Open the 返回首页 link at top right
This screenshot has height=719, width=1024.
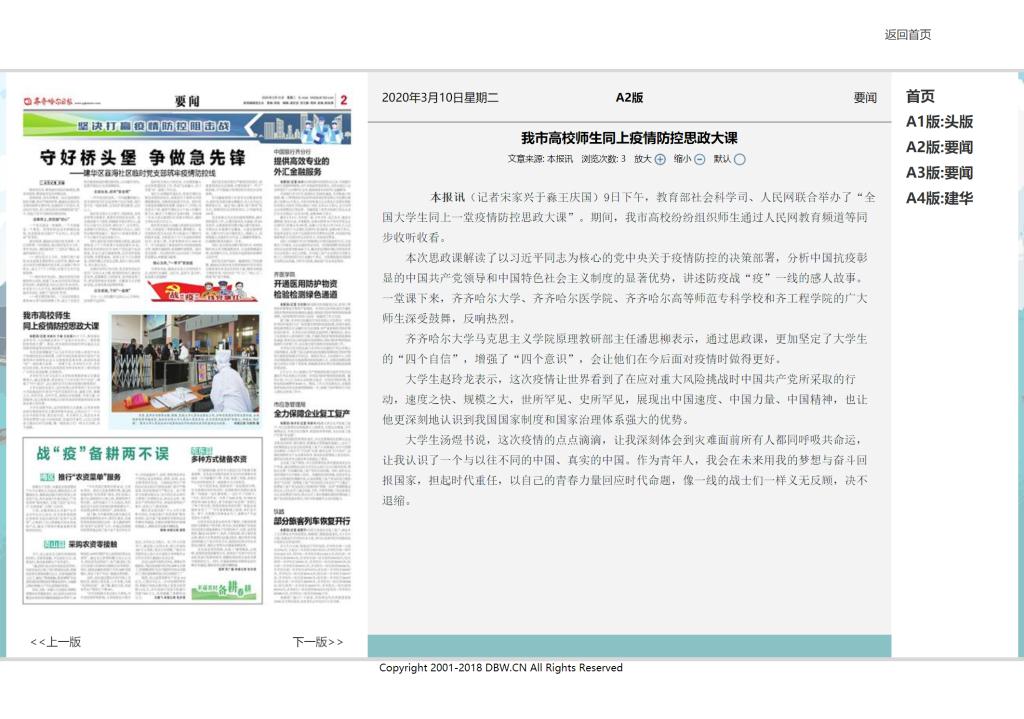pyautogui.click(x=907, y=35)
